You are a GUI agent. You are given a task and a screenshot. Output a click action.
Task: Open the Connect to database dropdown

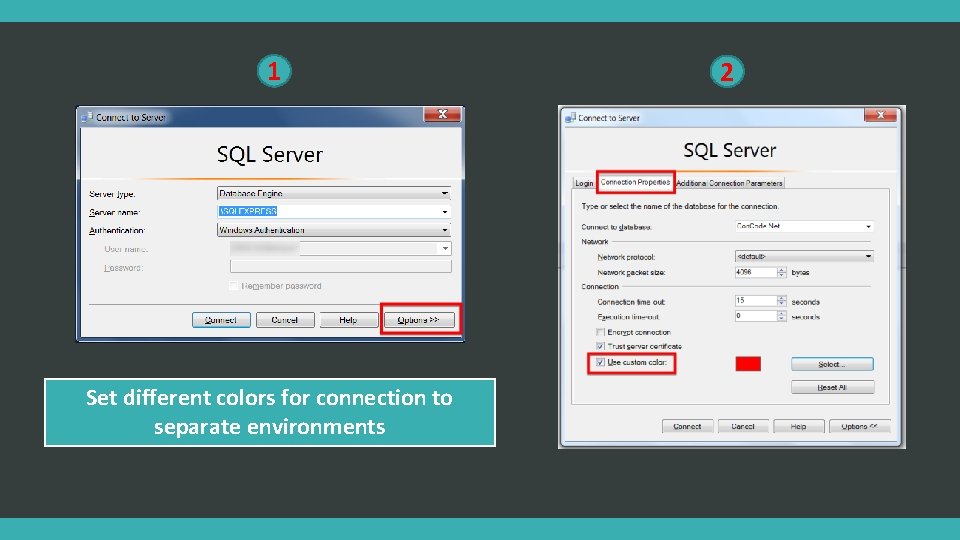(804, 227)
